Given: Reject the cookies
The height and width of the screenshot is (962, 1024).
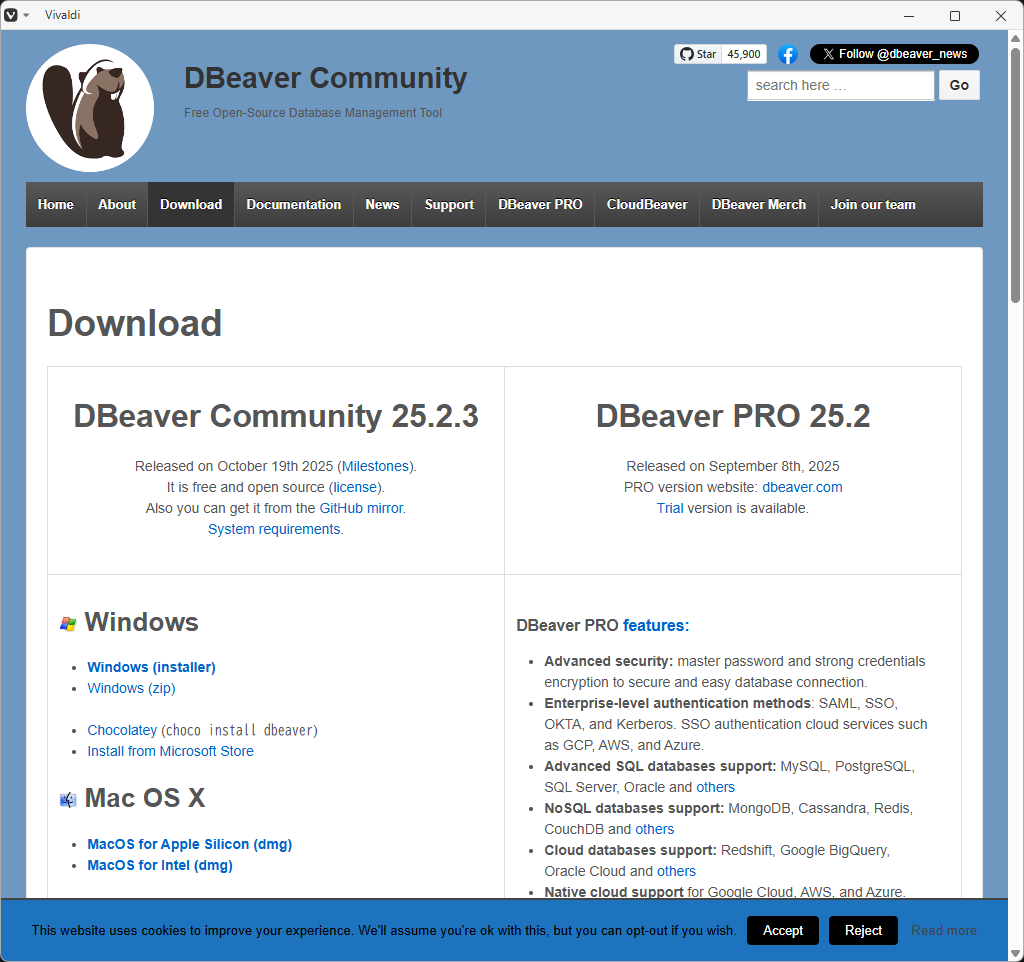Looking at the screenshot, I should tap(863, 931).
